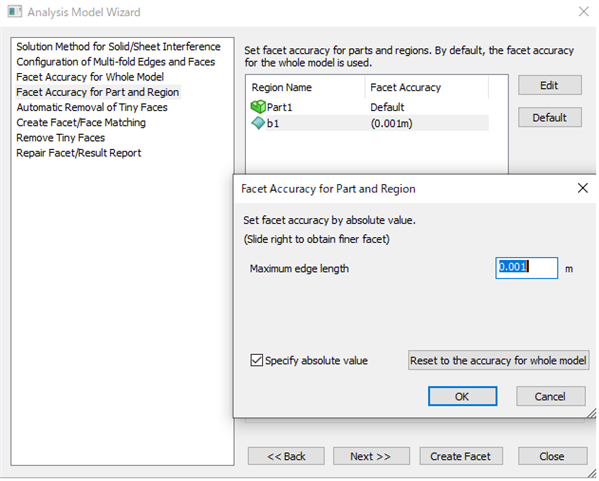Open Create Facet/Face Matching step
The height and width of the screenshot is (481, 599).
tap(81, 123)
